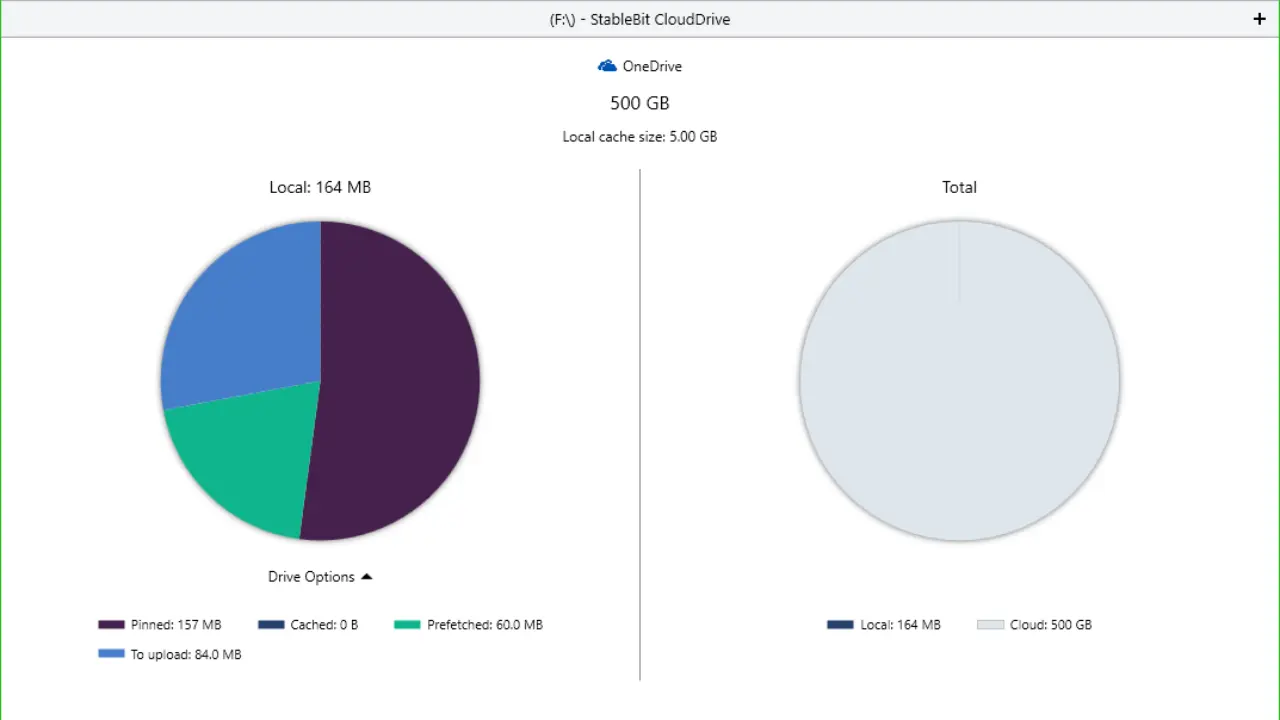The height and width of the screenshot is (720, 1280).
Task: Click the gray Total pie chart
Action: pos(959,381)
